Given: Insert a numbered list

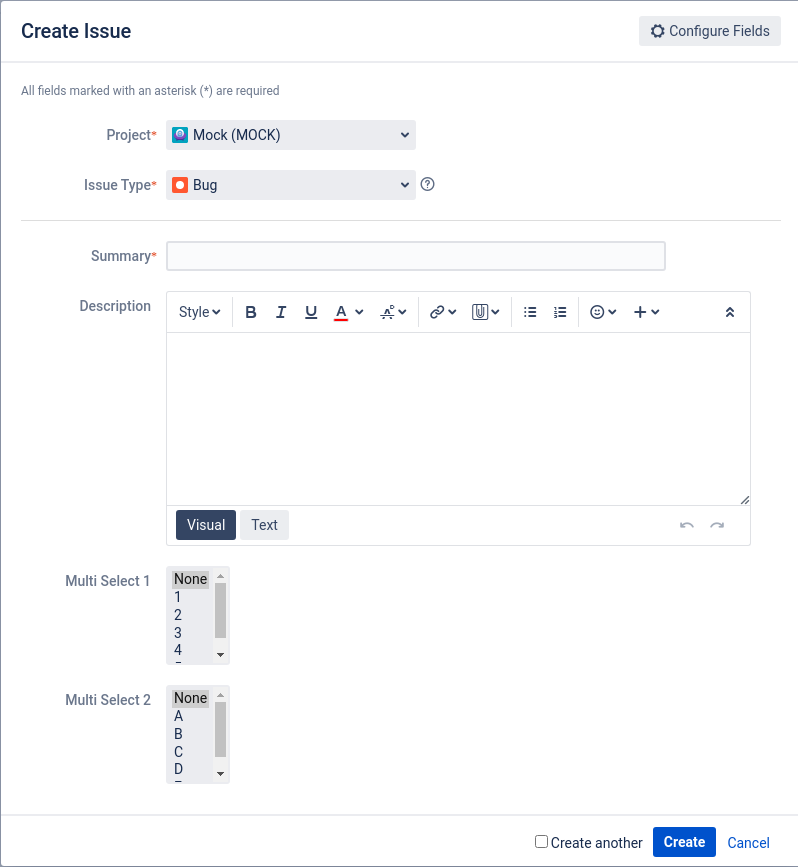Looking at the screenshot, I should click(x=560, y=312).
